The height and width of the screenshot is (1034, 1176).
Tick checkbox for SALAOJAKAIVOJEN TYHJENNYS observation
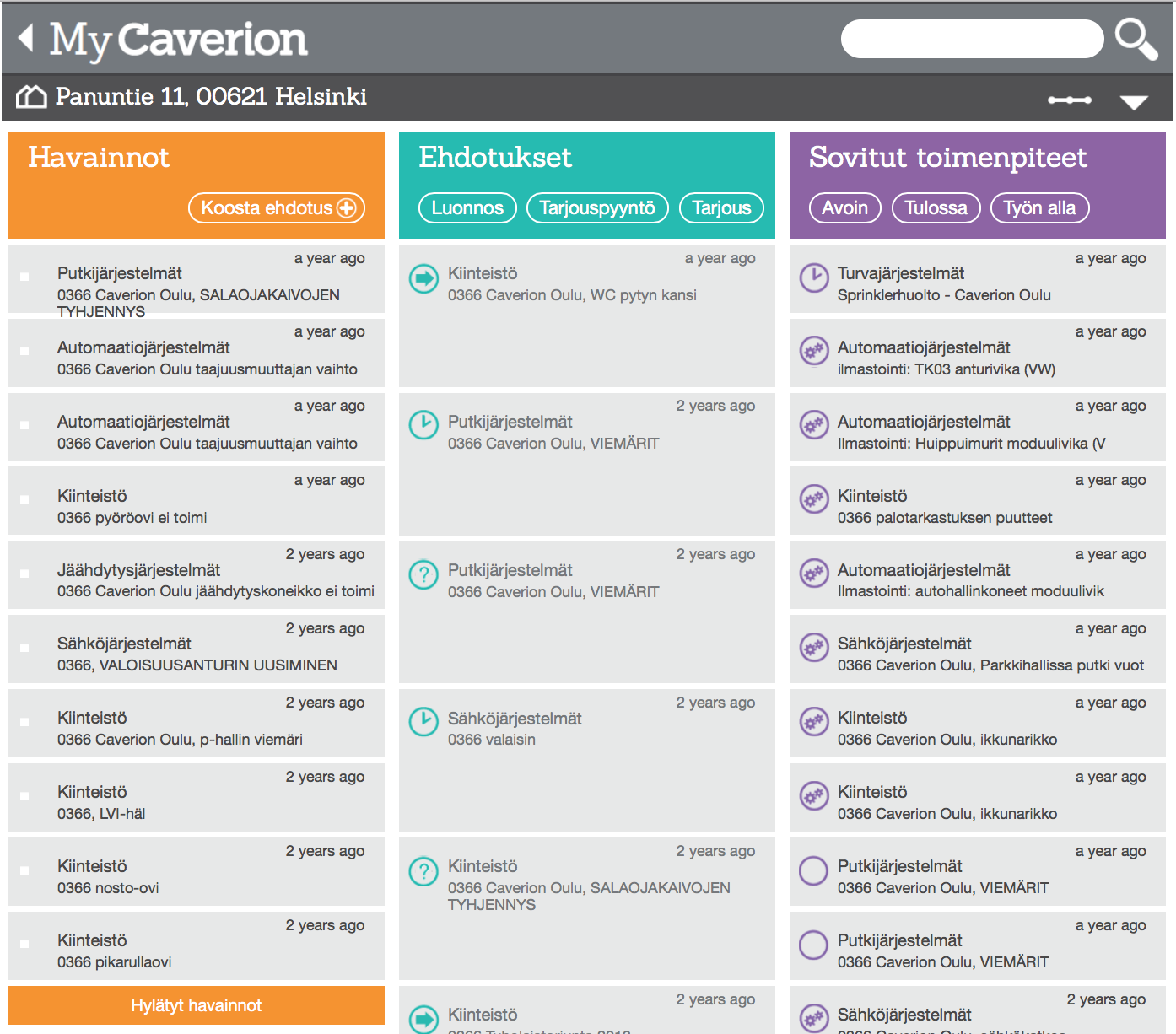pyautogui.click(x=24, y=277)
